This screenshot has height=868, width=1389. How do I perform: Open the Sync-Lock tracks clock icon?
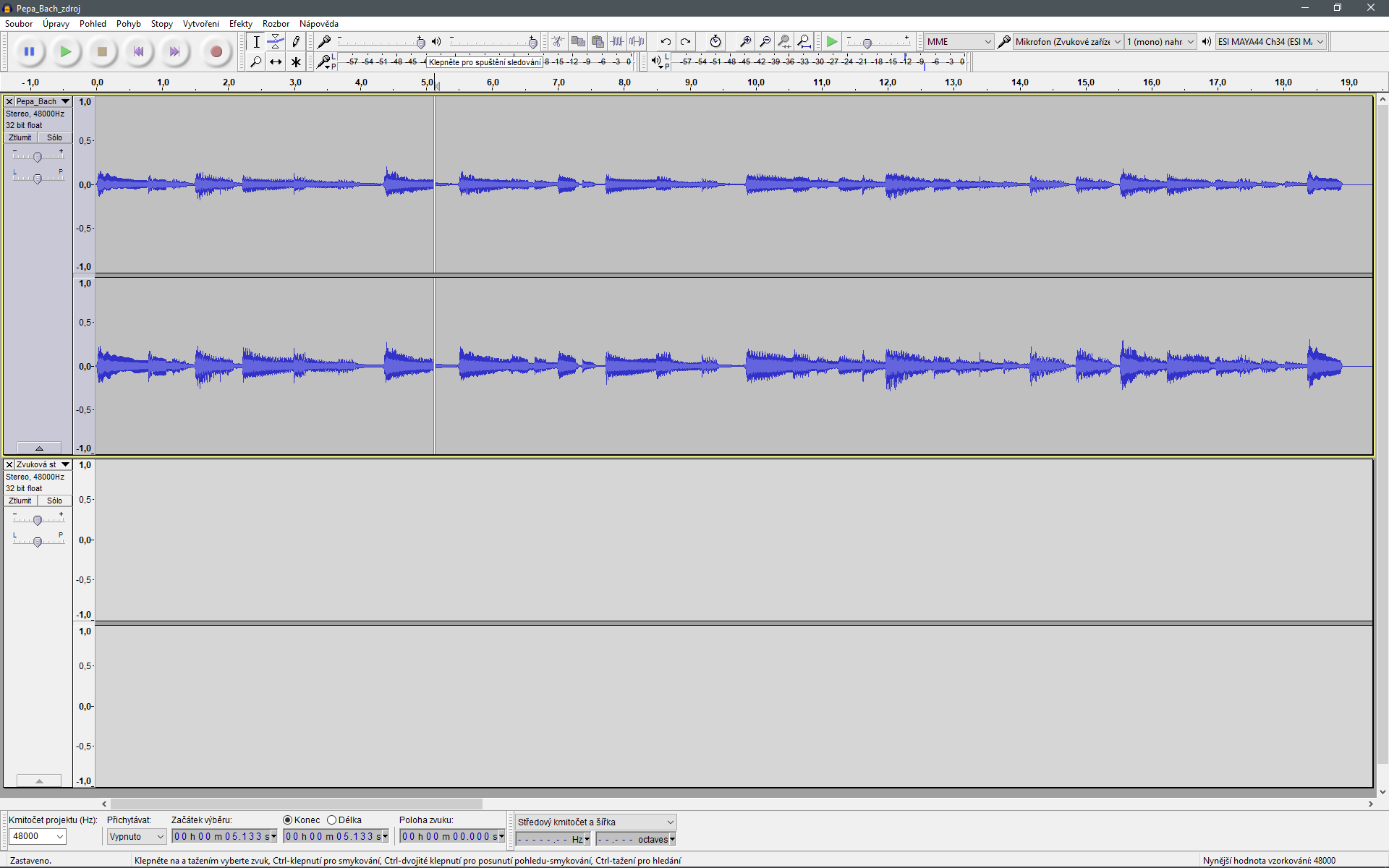coord(715,42)
